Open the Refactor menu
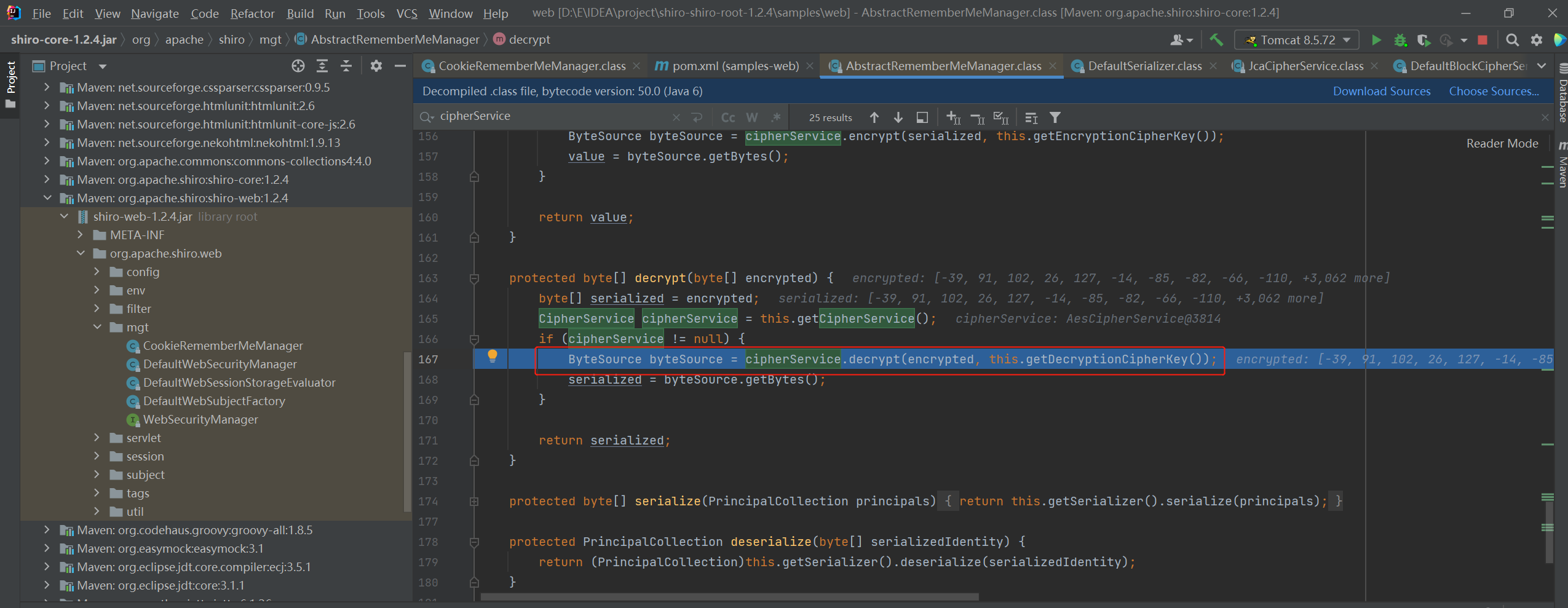This screenshot has width=1568, height=608. pyautogui.click(x=252, y=14)
